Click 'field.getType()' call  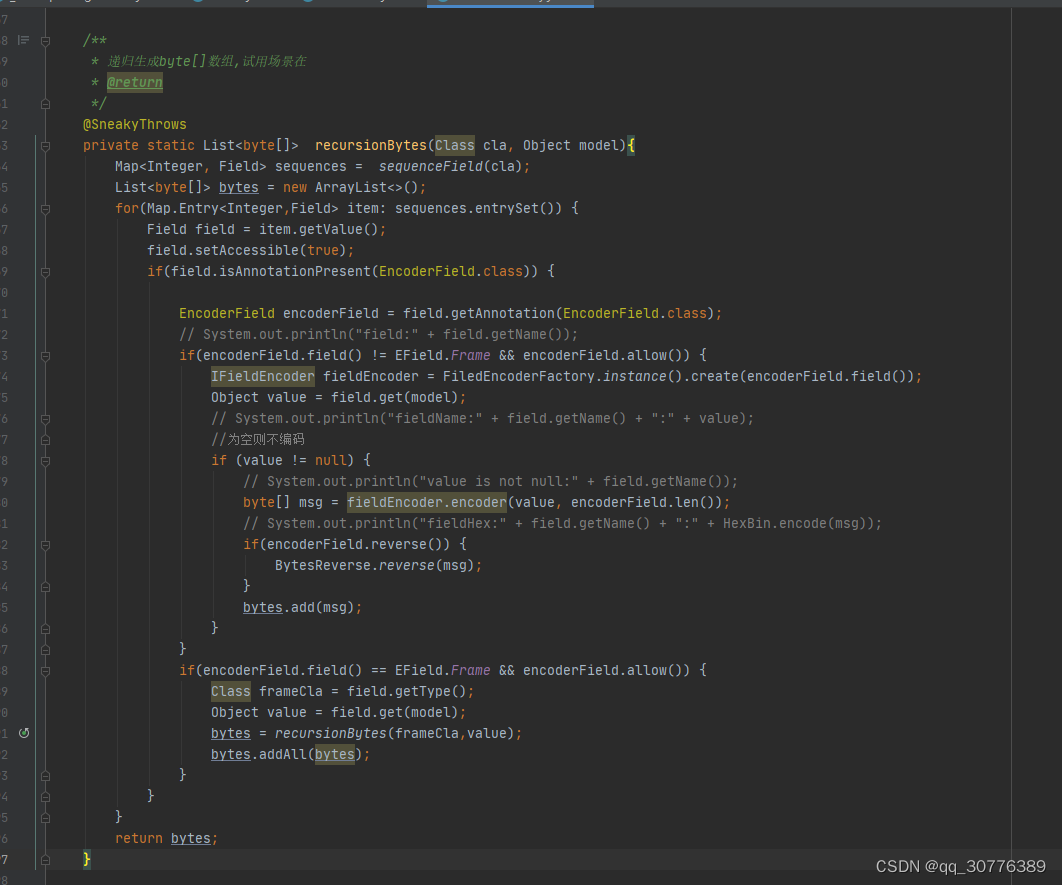tap(406, 691)
